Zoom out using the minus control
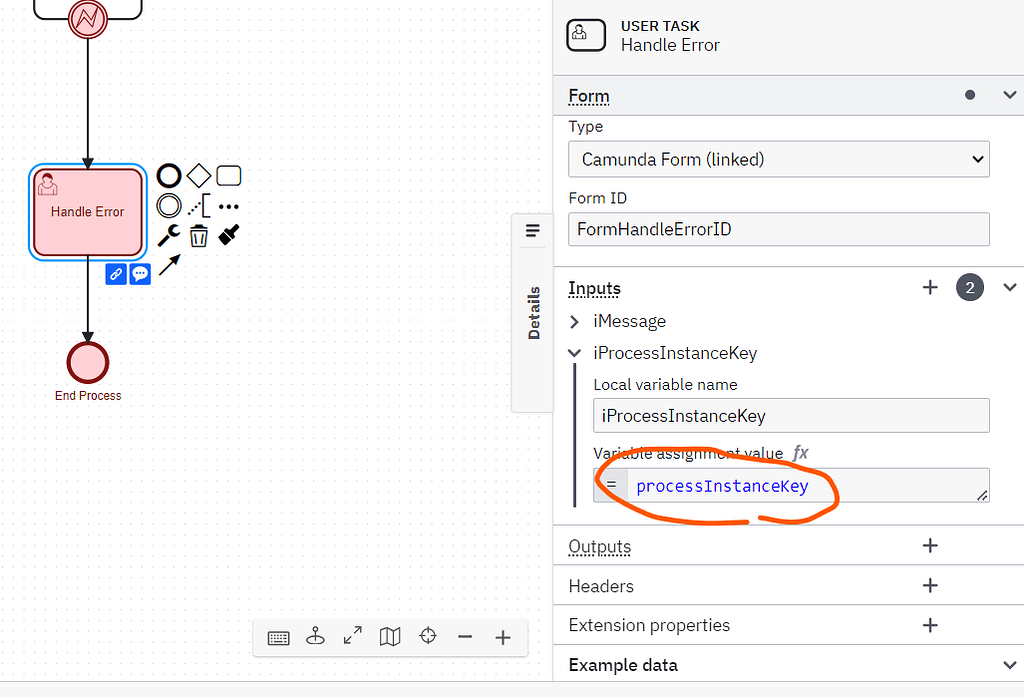 pos(465,637)
